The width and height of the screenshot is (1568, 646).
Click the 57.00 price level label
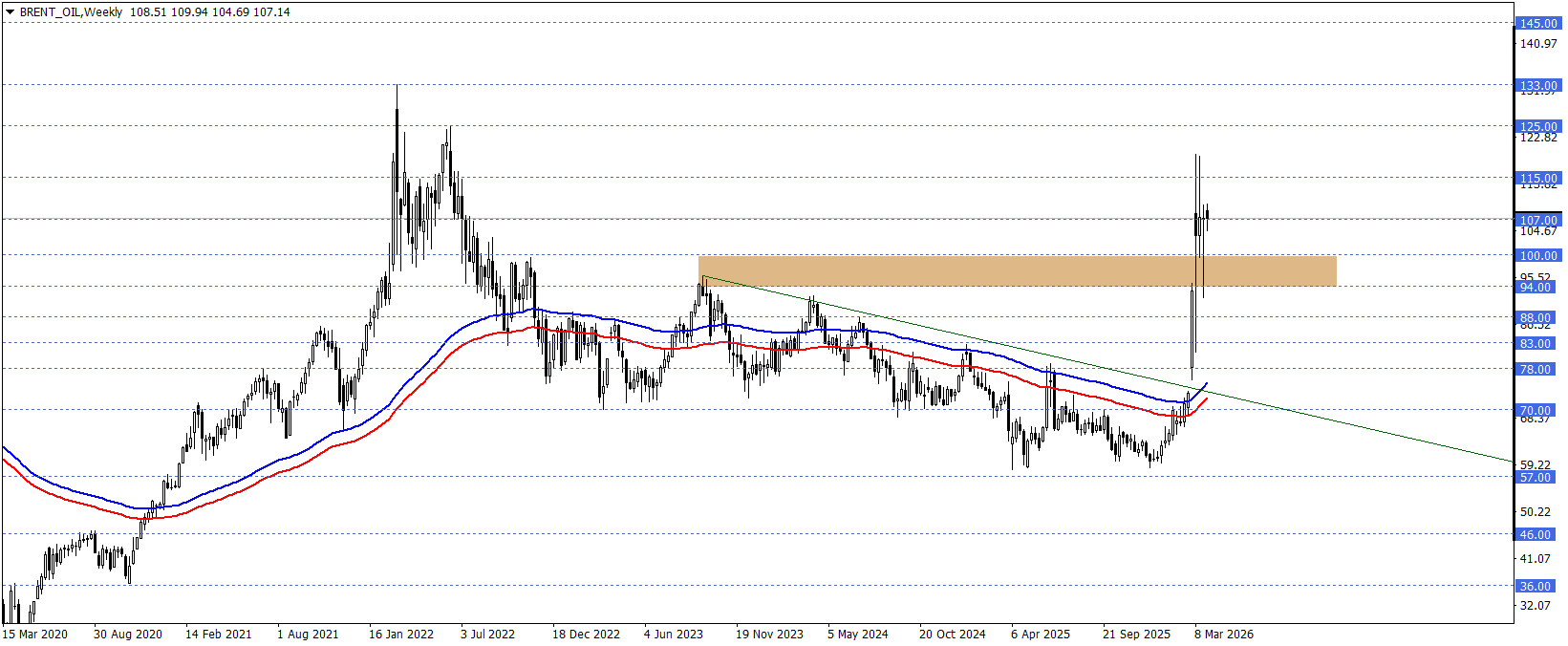point(1538,478)
